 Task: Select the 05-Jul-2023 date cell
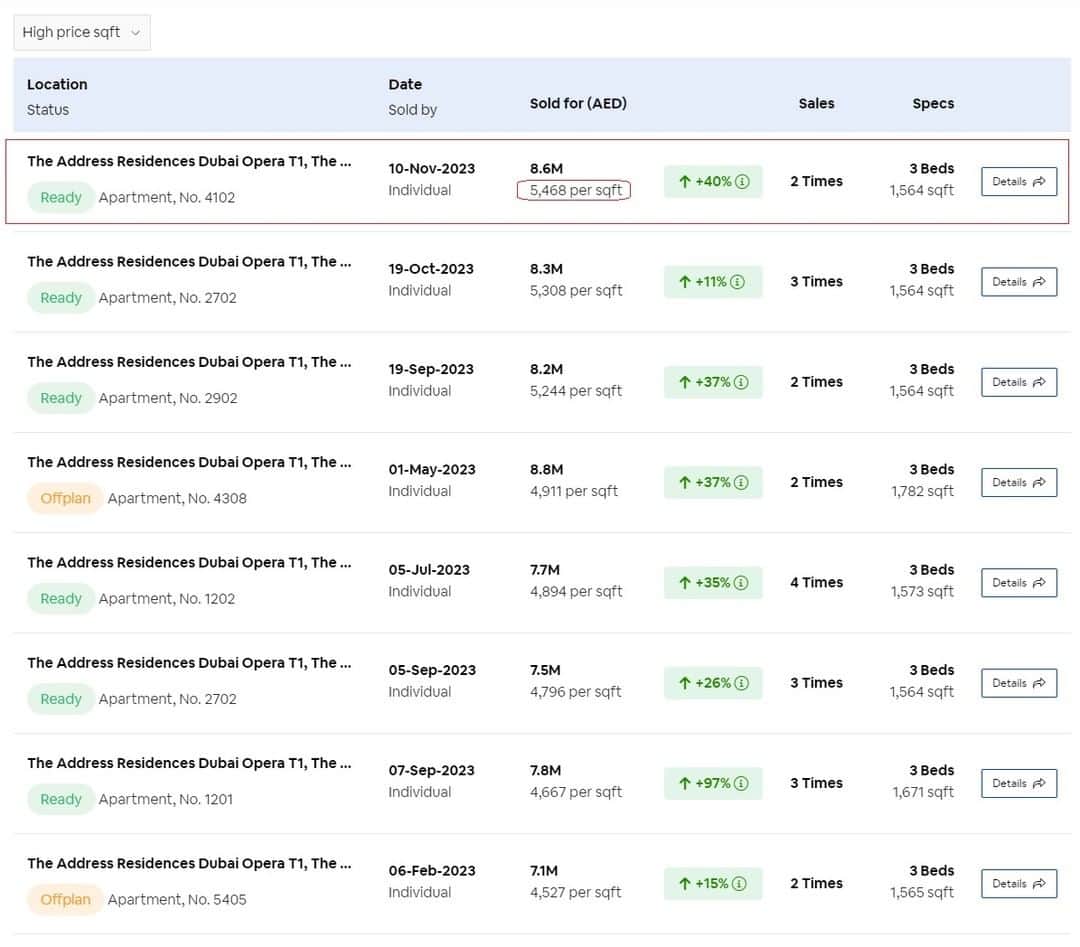(x=429, y=570)
